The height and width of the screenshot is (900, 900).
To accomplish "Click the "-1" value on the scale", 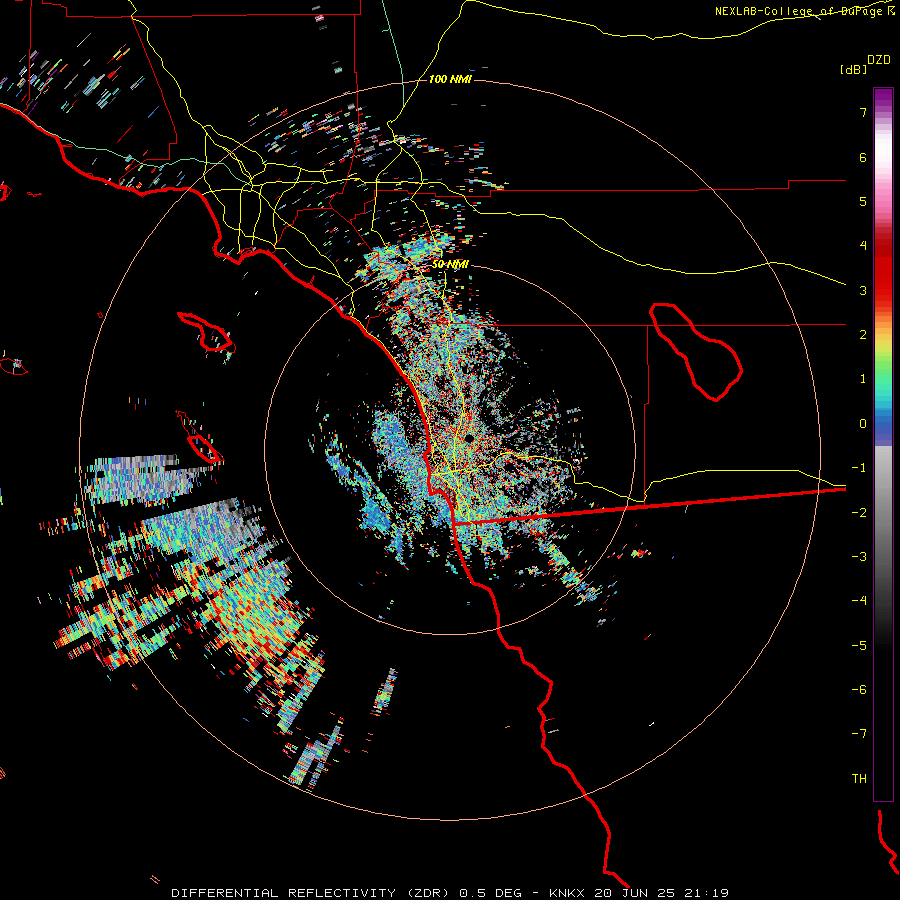I will 859,468.
